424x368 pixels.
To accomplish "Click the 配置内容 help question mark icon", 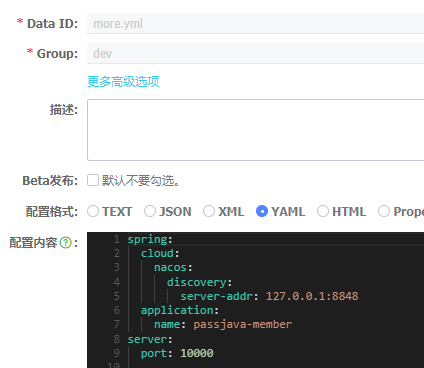I will point(66,242).
